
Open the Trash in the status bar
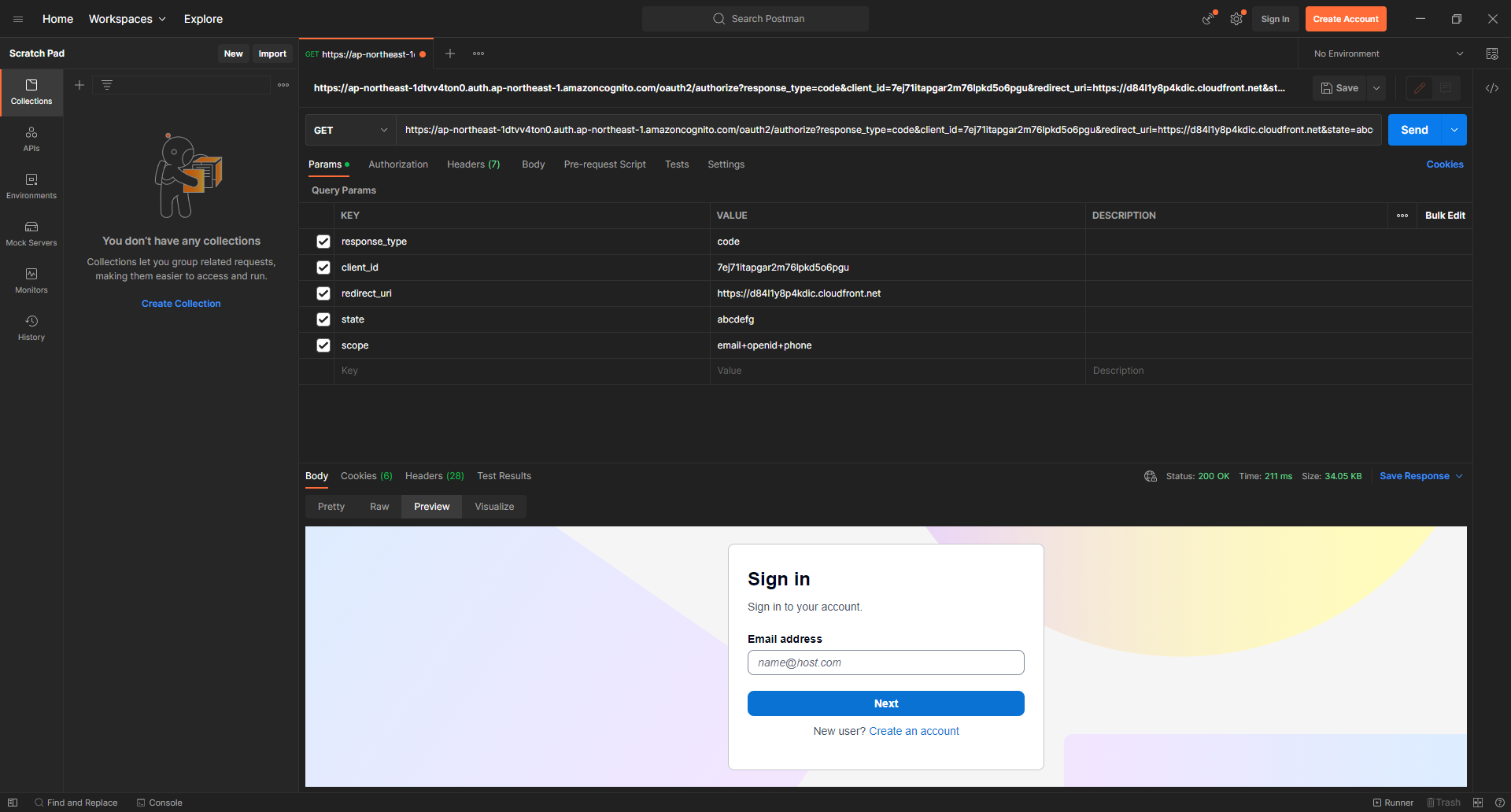[x=1443, y=803]
